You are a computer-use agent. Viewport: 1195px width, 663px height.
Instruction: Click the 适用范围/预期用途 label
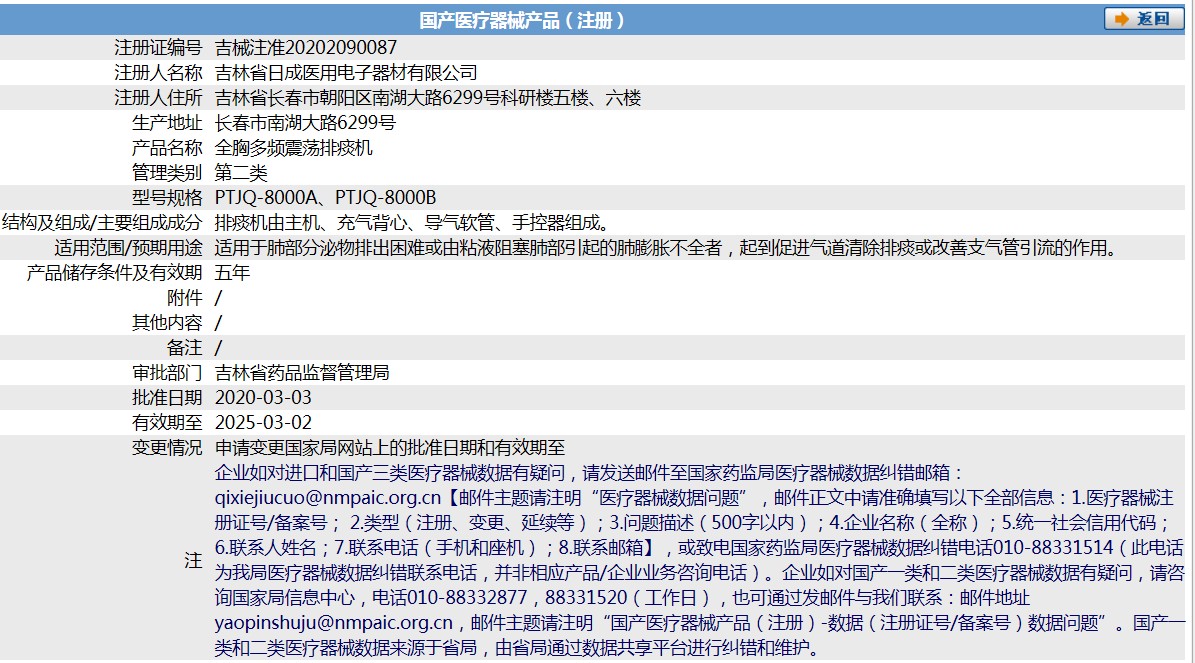point(128,248)
